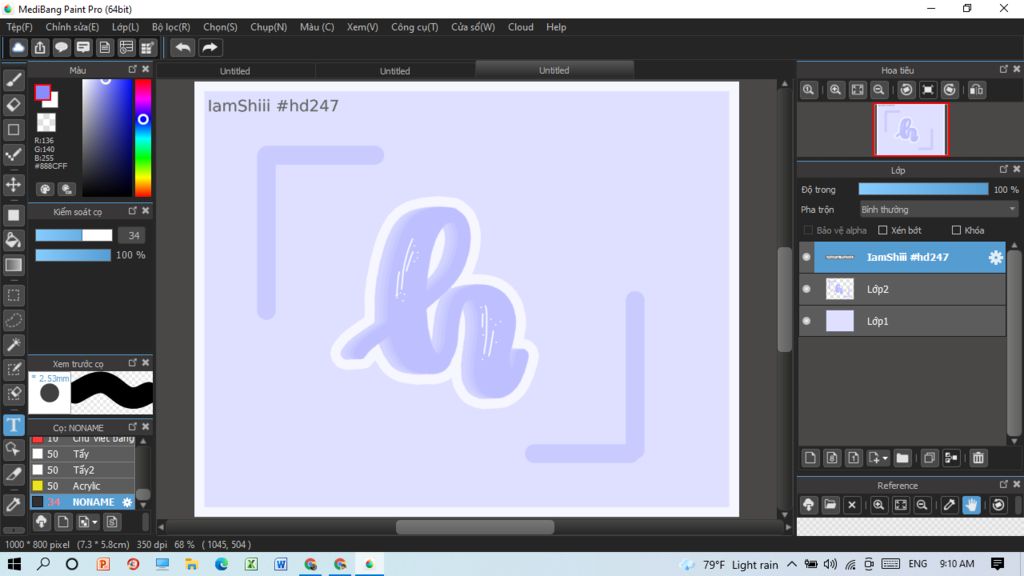Image resolution: width=1024 pixels, height=576 pixels.
Task: Delete the selected layer with trash icon
Action: 978,458
